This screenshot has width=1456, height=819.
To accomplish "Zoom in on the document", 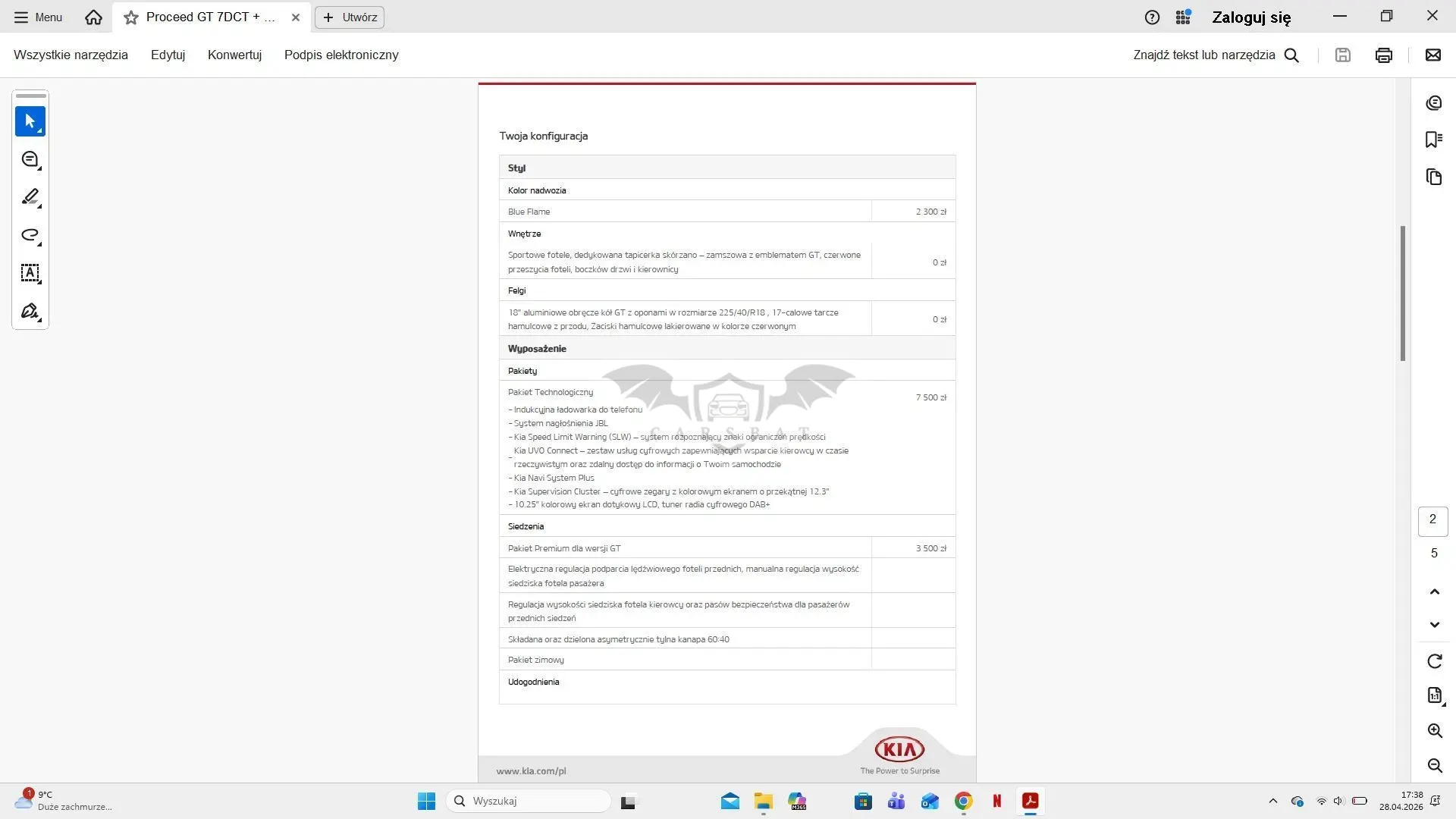I will pos(1434,730).
